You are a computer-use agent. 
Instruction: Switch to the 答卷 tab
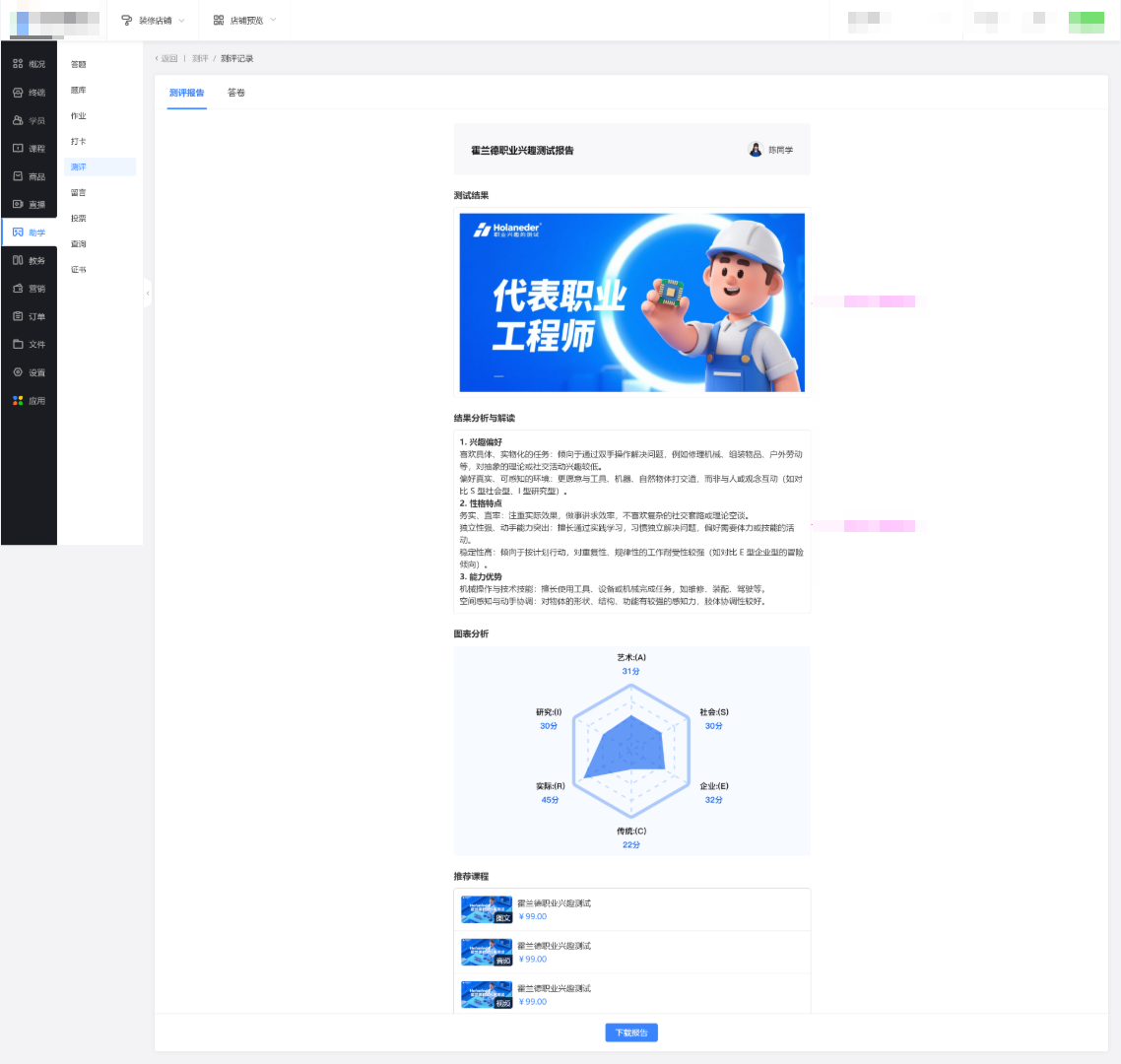coord(236,93)
